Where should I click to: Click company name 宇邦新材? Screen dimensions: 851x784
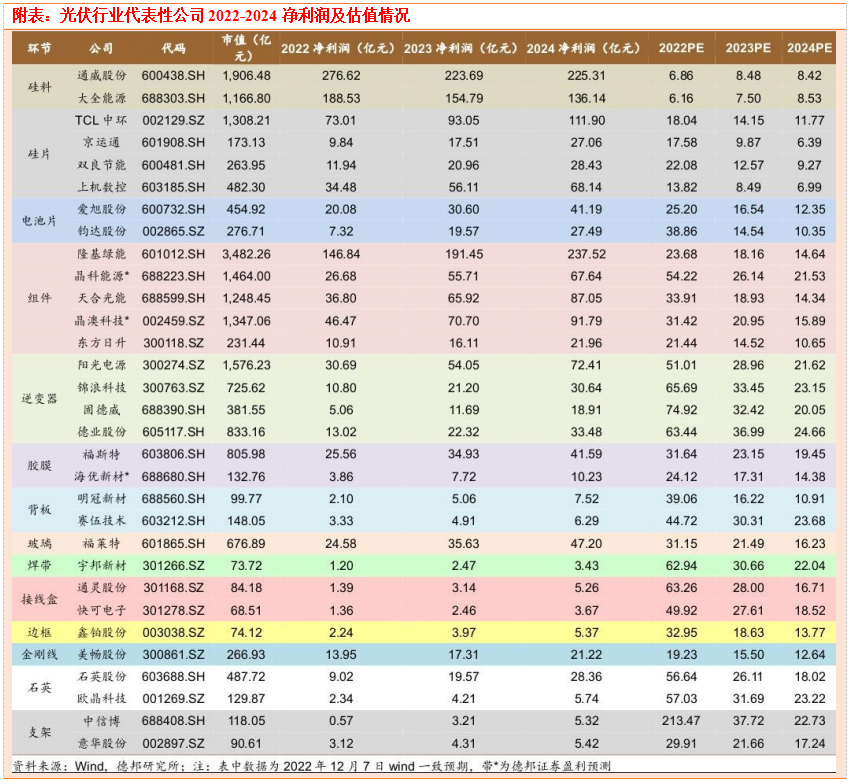click(101, 566)
